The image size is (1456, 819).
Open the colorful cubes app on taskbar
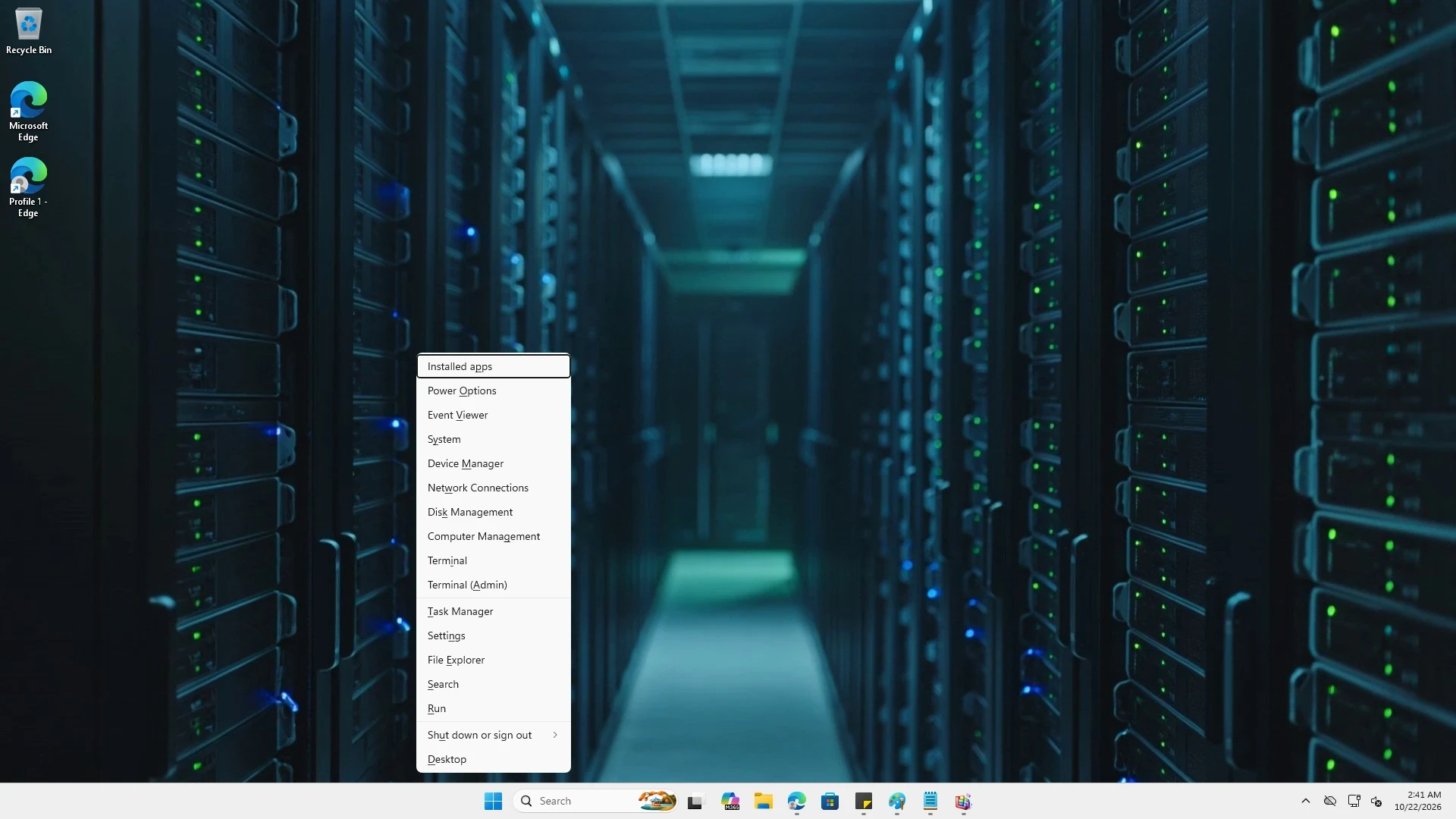point(964,801)
